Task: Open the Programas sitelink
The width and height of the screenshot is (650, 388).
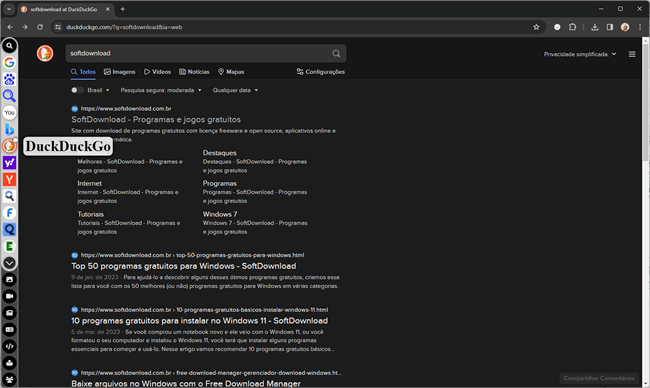Action: 220,183
